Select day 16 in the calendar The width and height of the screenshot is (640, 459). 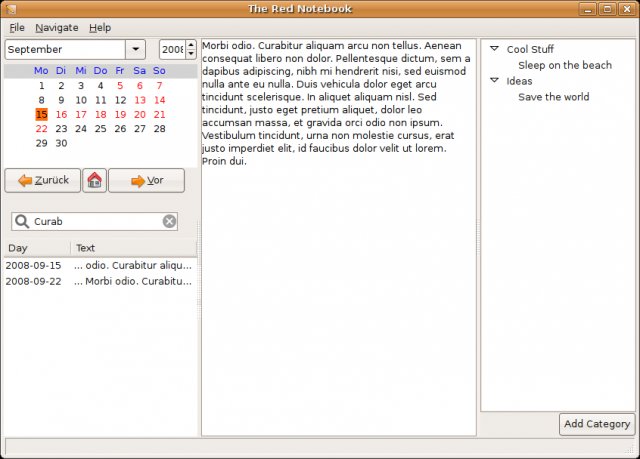(x=61, y=114)
